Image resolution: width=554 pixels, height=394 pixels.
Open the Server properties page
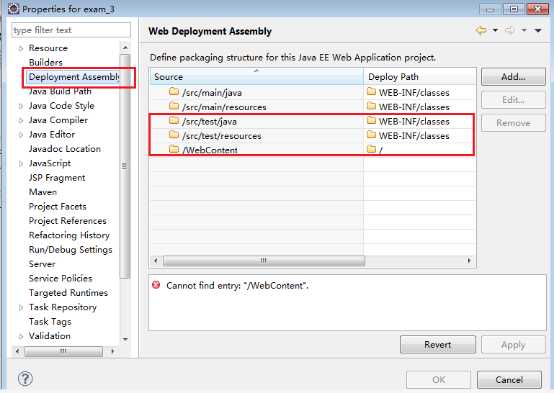[x=42, y=264]
